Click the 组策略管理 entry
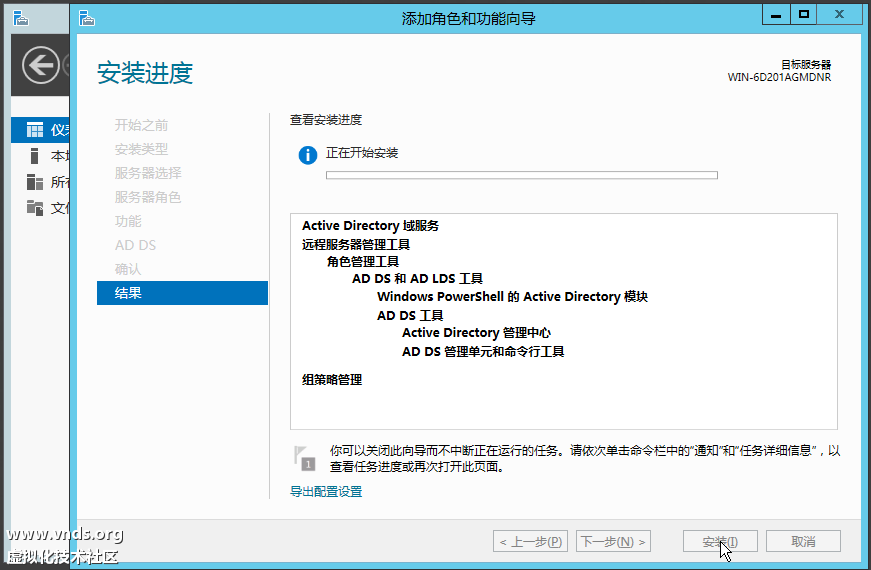871x570 pixels. click(332, 380)
